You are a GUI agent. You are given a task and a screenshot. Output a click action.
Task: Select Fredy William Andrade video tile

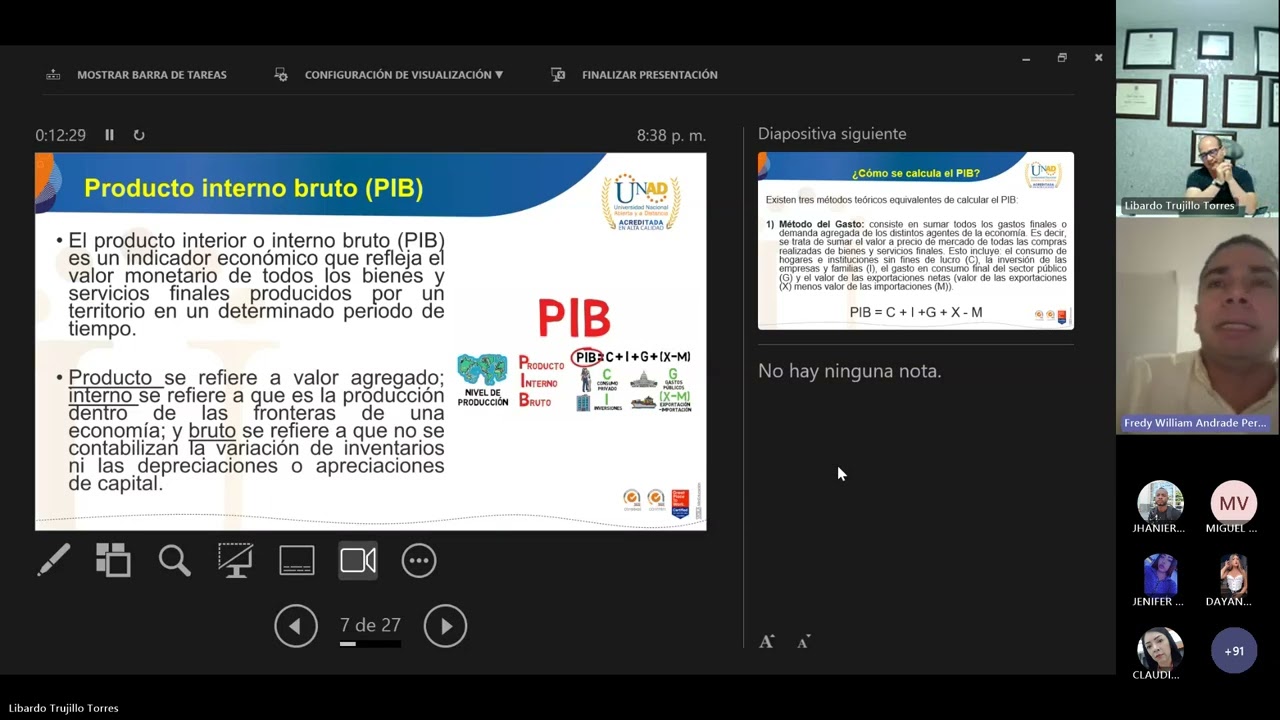tap(1198, 325)
